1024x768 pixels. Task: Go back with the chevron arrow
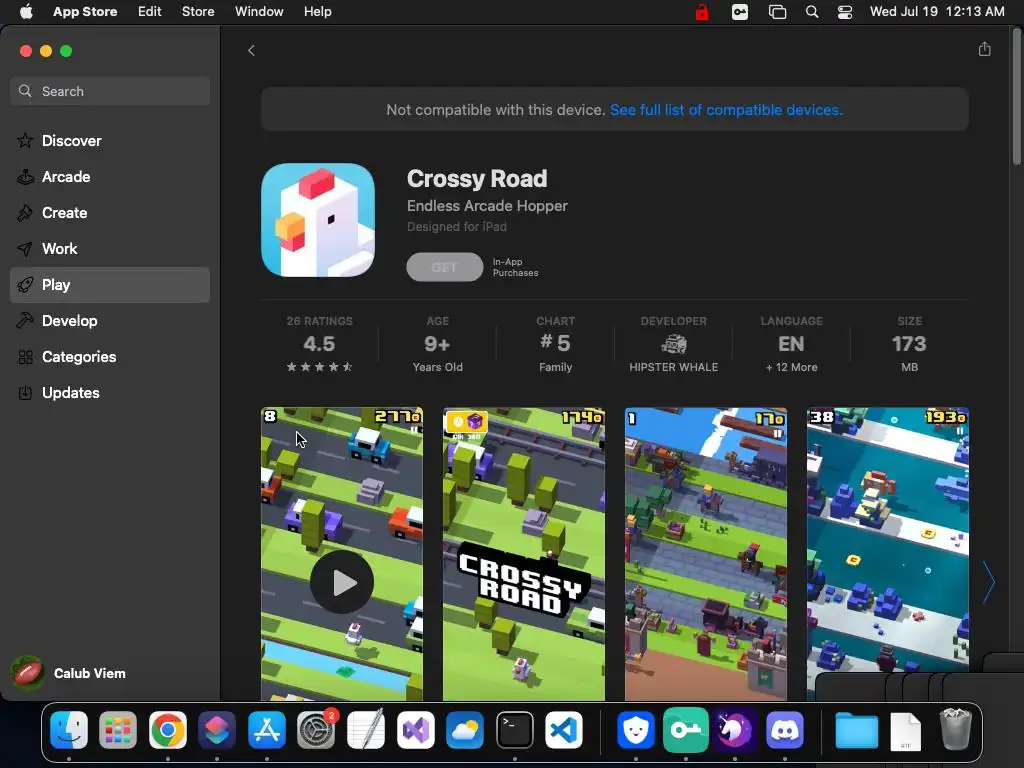(x=251, y=50)
